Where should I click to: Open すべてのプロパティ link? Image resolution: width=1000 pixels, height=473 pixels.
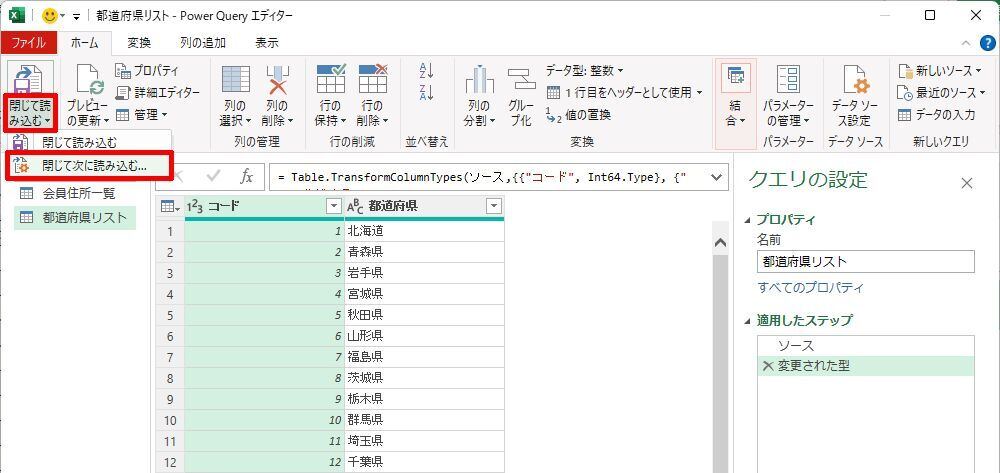[x=811, y=287]
